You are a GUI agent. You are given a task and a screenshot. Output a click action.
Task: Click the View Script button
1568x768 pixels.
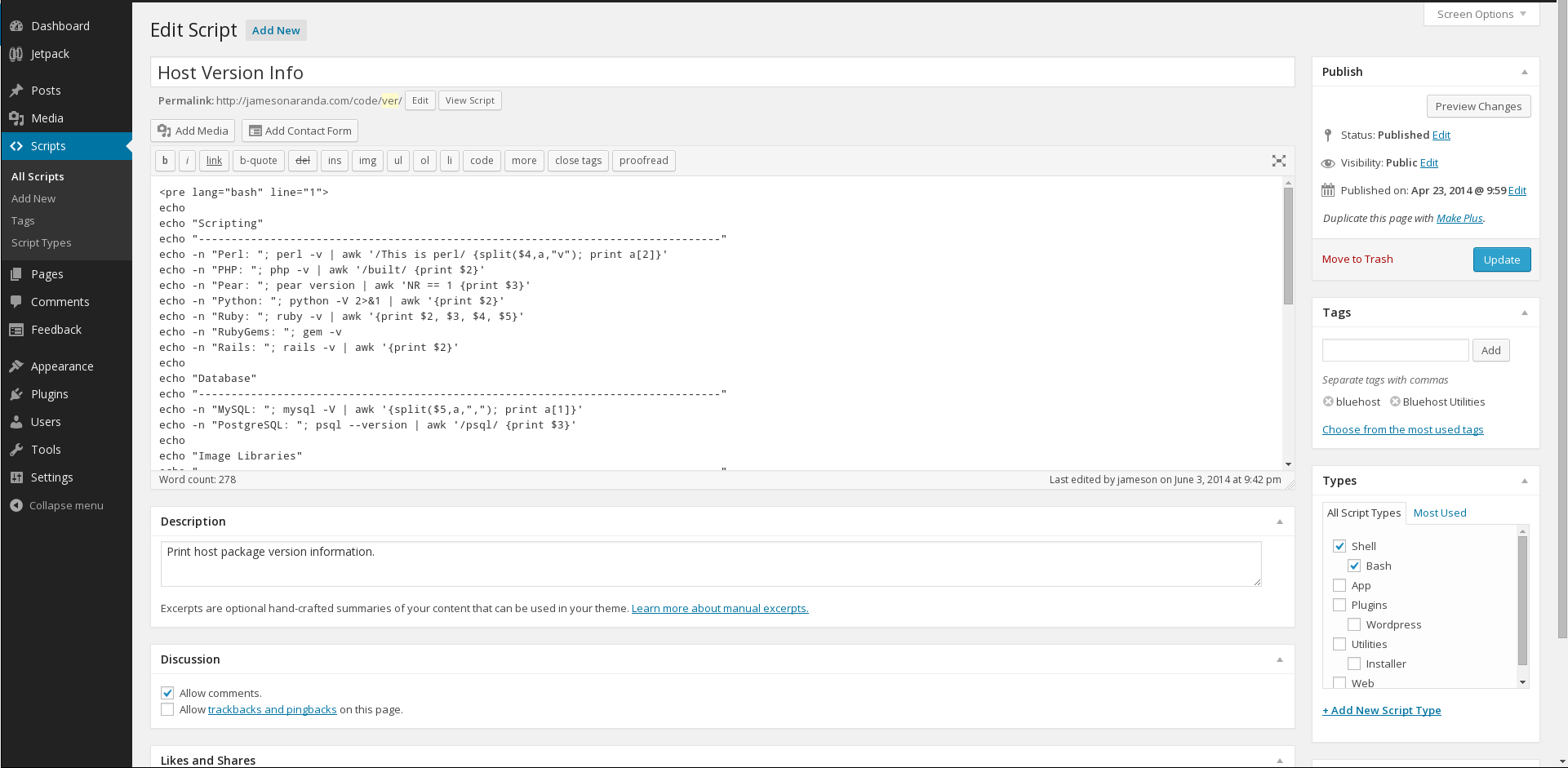coord(470,100)
